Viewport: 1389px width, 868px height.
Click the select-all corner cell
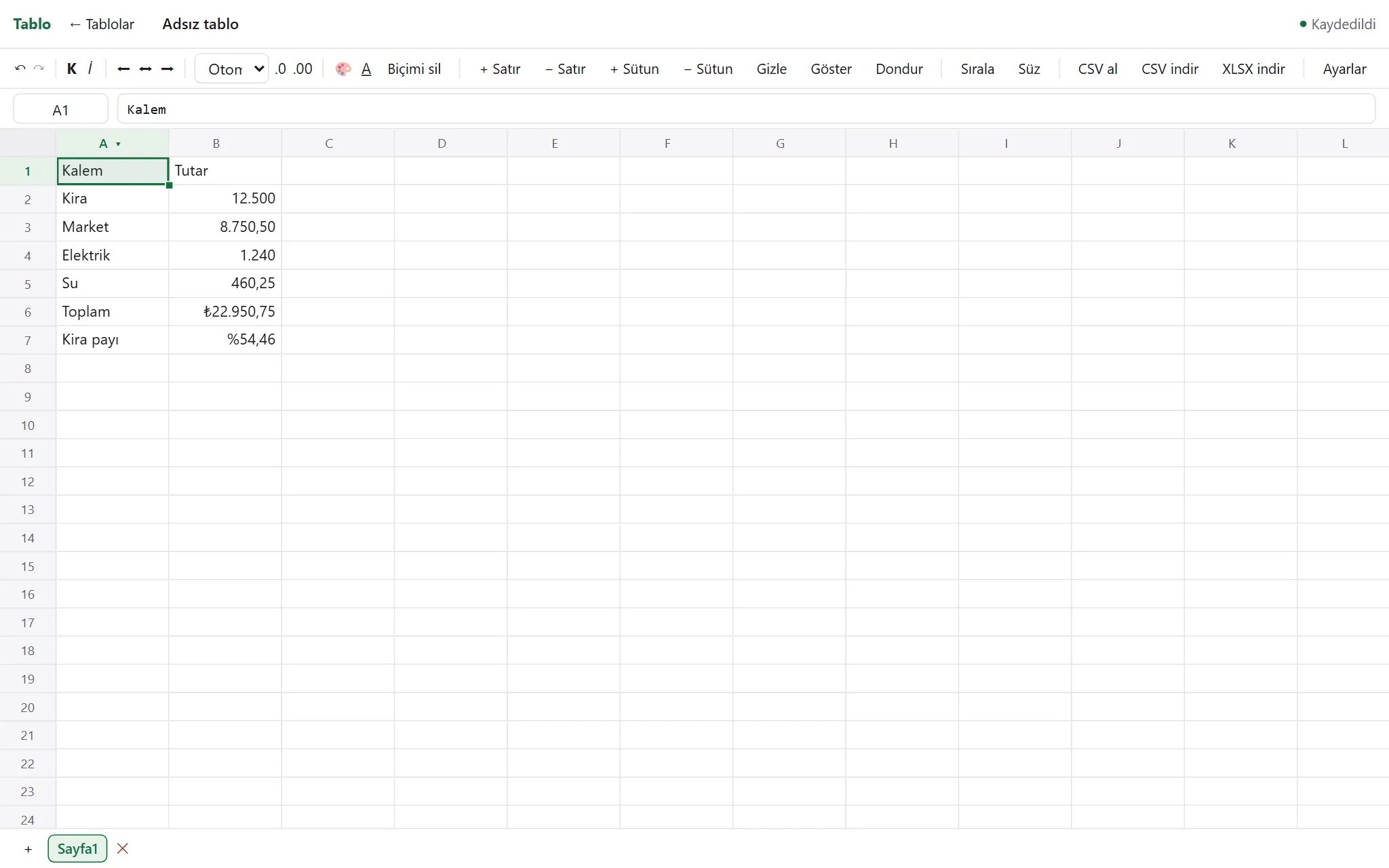coord(28,143)
